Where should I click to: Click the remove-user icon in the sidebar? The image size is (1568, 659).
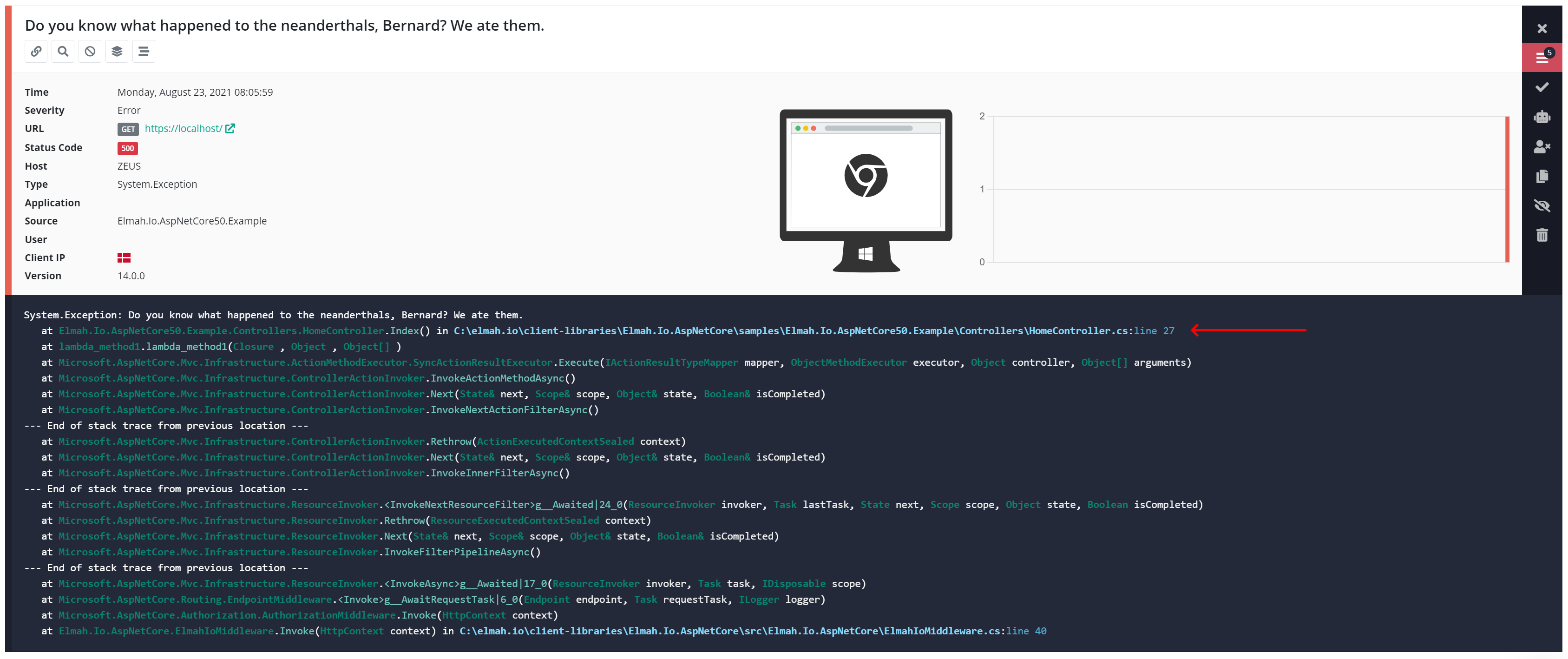click(1542, 146)
